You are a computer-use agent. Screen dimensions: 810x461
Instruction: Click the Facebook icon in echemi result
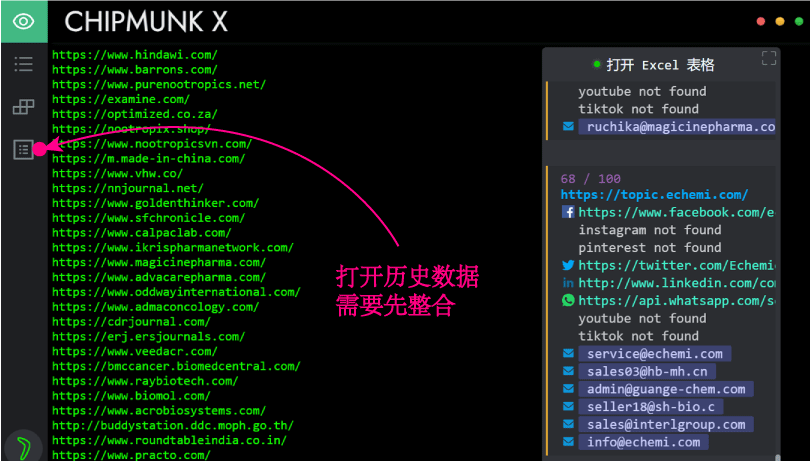(568, 212)
